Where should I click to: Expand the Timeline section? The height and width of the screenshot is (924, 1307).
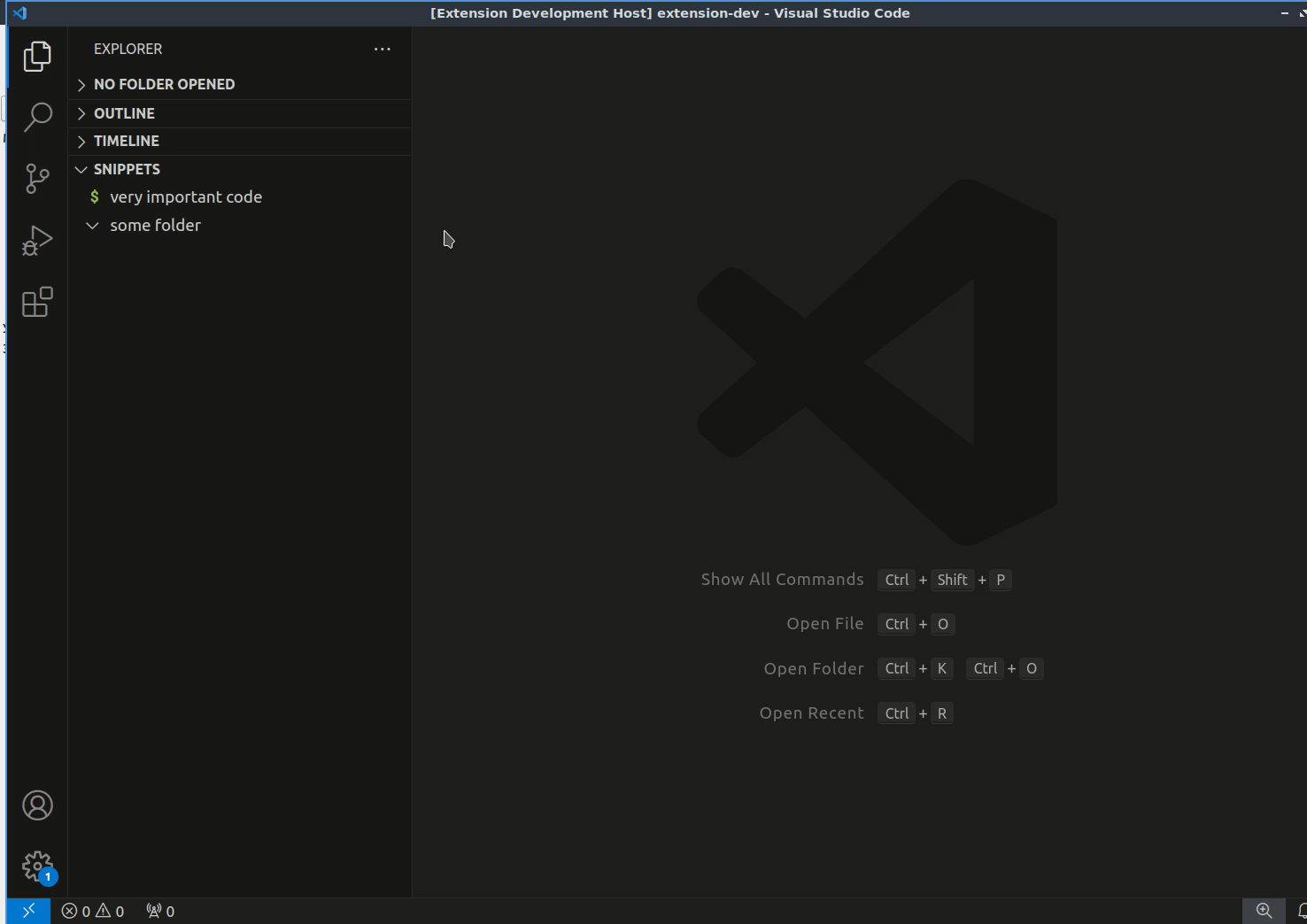[126, 141]
